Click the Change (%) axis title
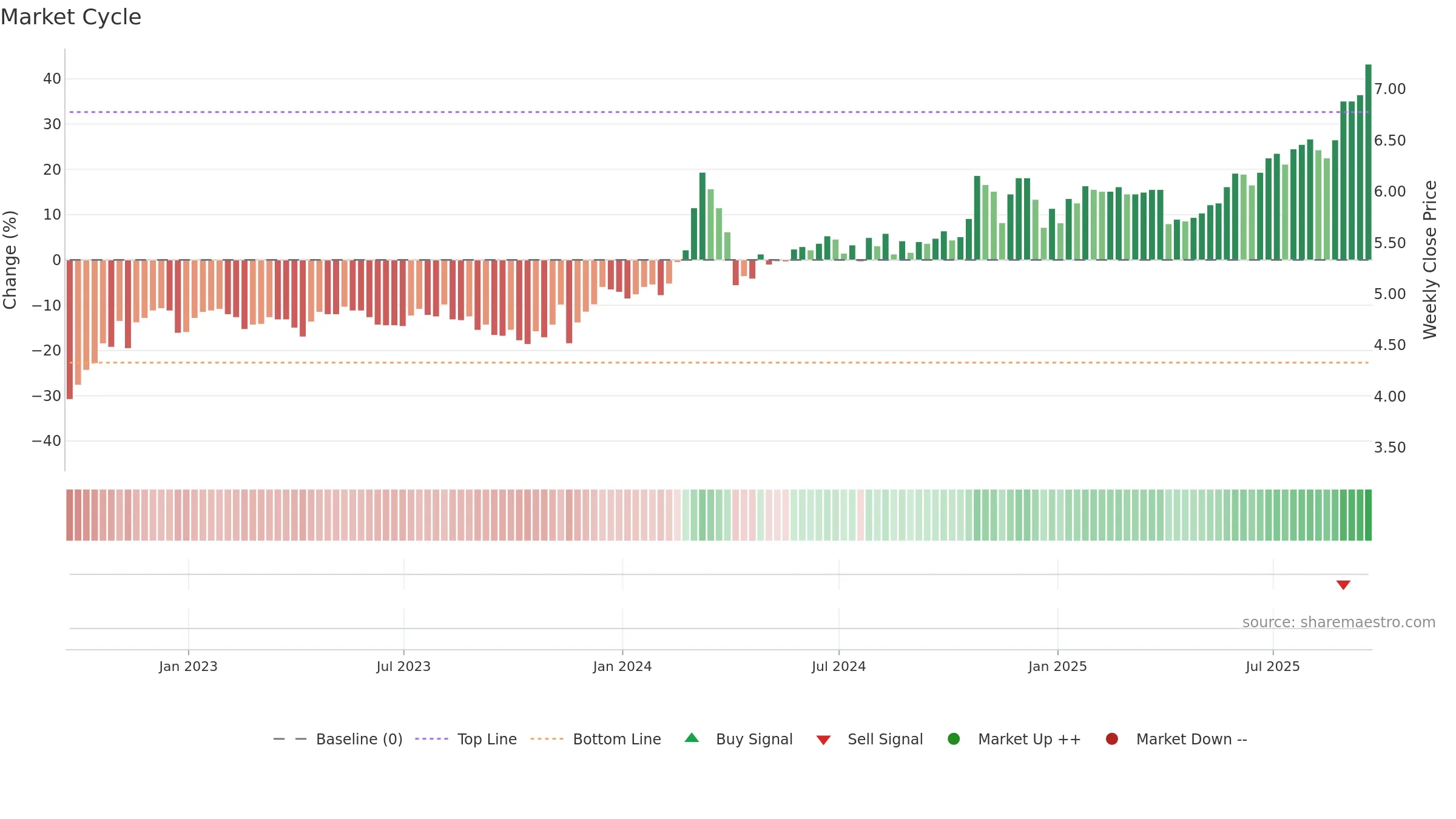The width and height of the screenshot is (1456, 819). pos(10,260)
